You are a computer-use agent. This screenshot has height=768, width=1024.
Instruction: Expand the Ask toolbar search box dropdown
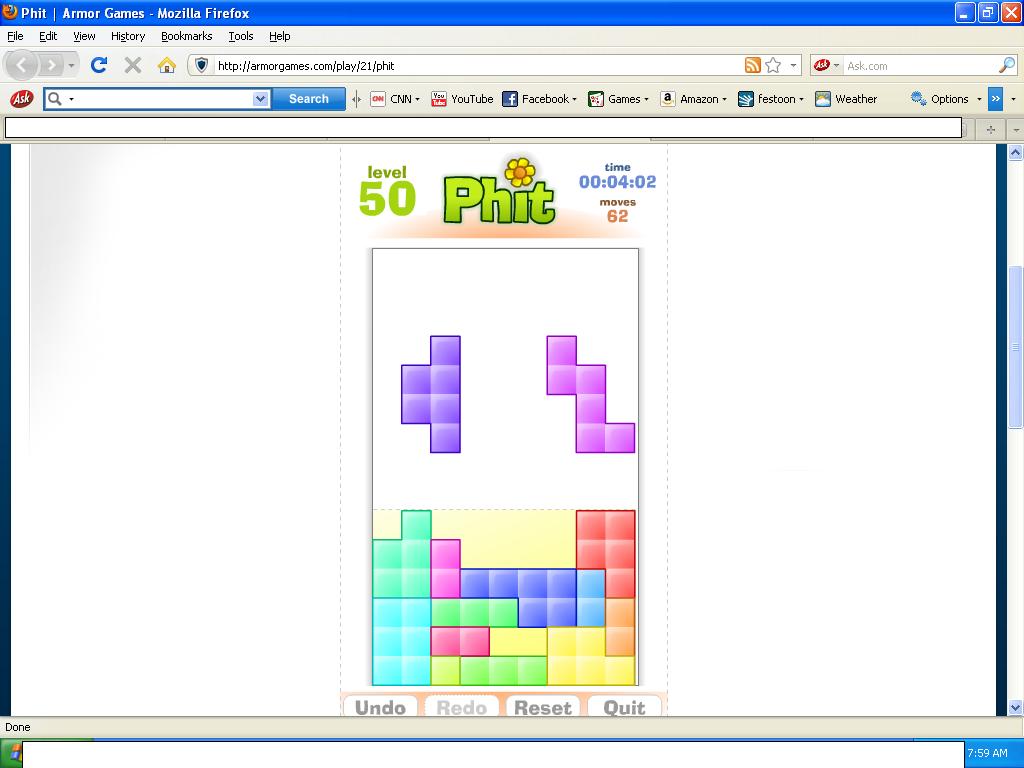260,99
